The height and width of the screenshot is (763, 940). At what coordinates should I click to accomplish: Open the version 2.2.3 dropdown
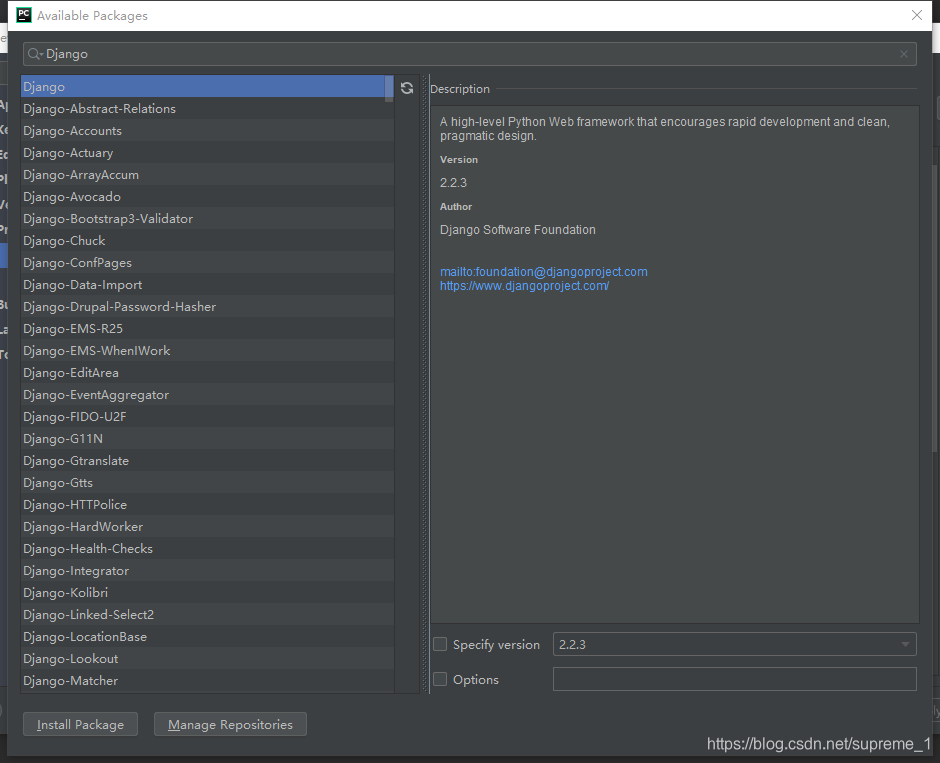(x=734, y=644)
